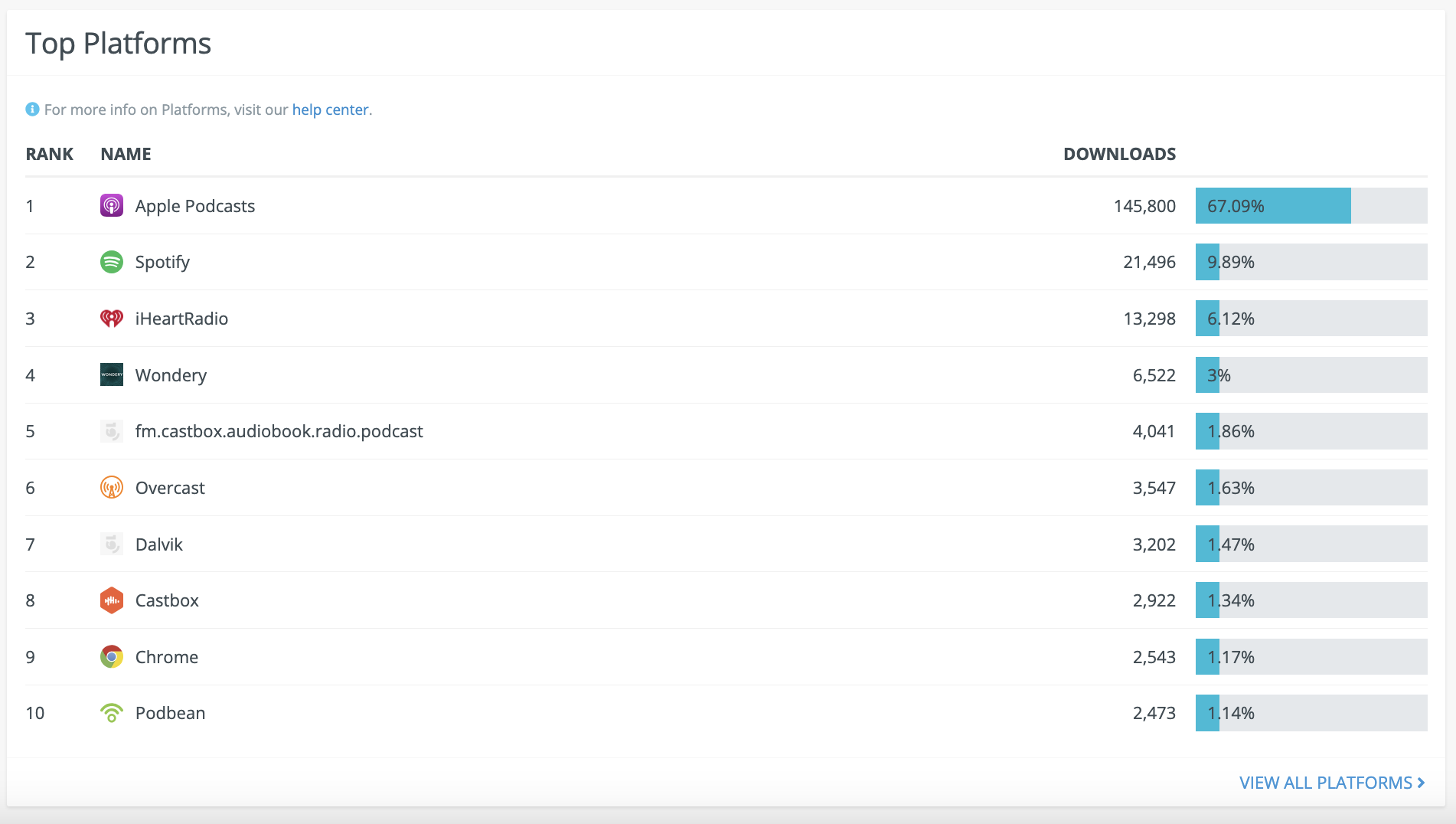This screenshot has height=824, width=1456.
Task: Click the Castbox 1.34% progress bar
Action: tap(1311, 600)
